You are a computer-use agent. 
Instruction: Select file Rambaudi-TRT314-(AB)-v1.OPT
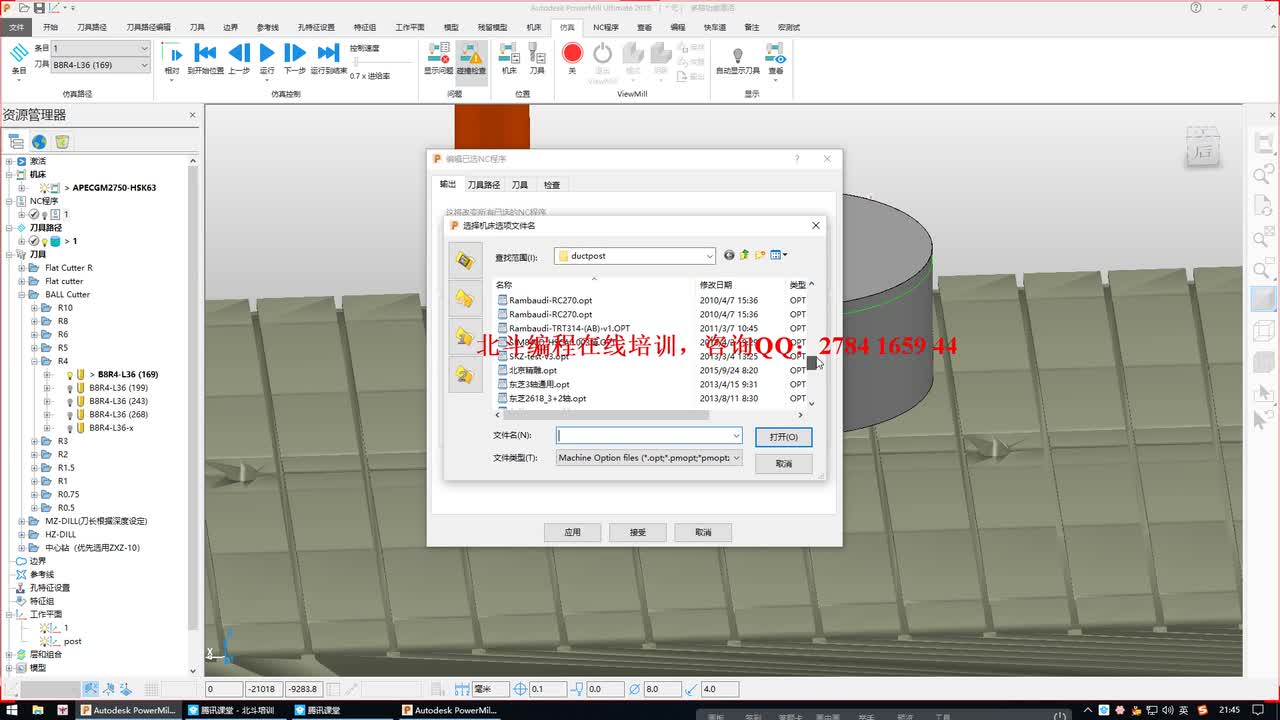point(564,328)
